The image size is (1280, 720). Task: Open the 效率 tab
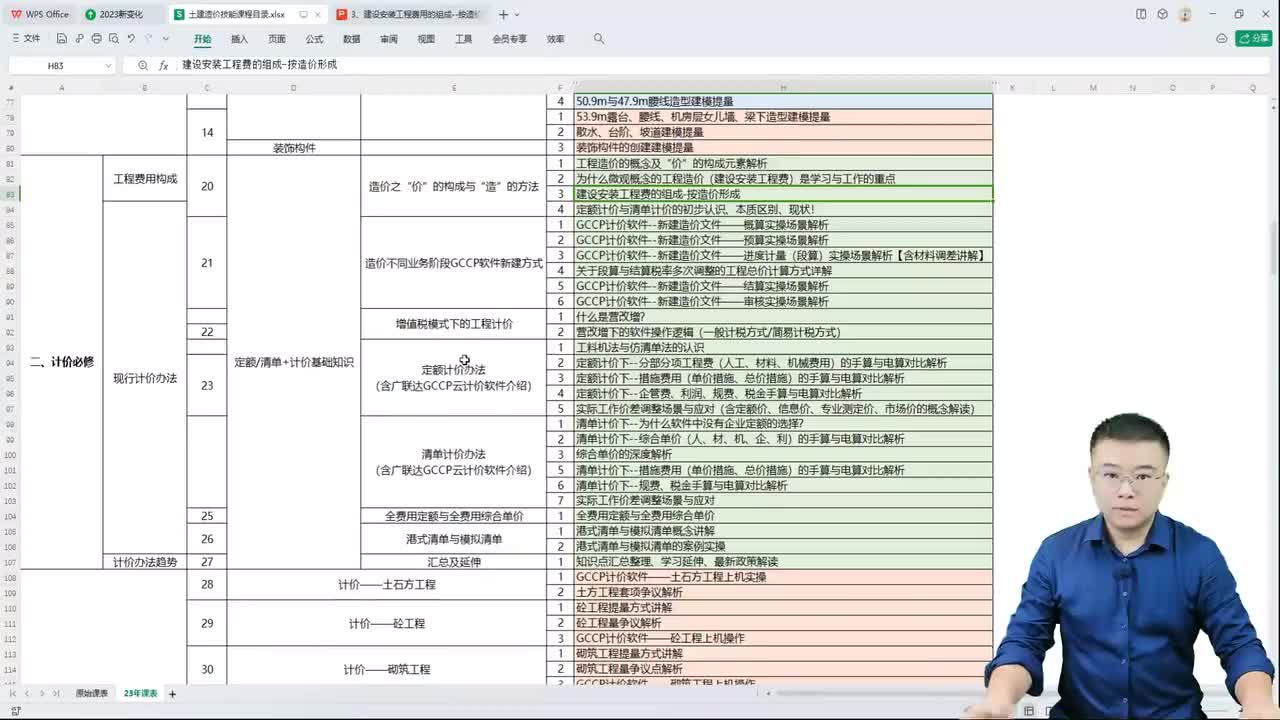pyautogui.click(x=555, y=39)
